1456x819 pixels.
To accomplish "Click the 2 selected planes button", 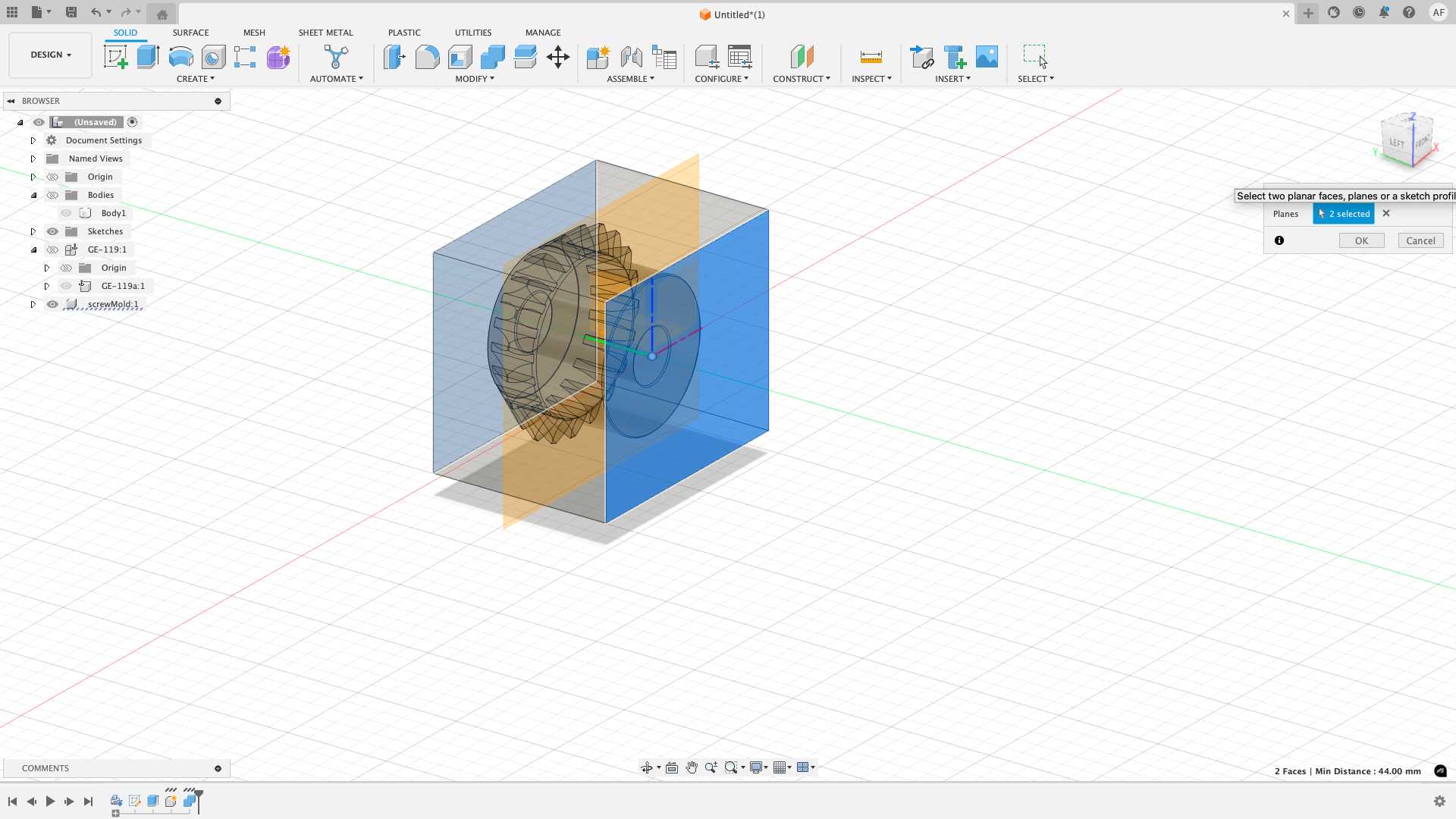I will [1343, 214].
